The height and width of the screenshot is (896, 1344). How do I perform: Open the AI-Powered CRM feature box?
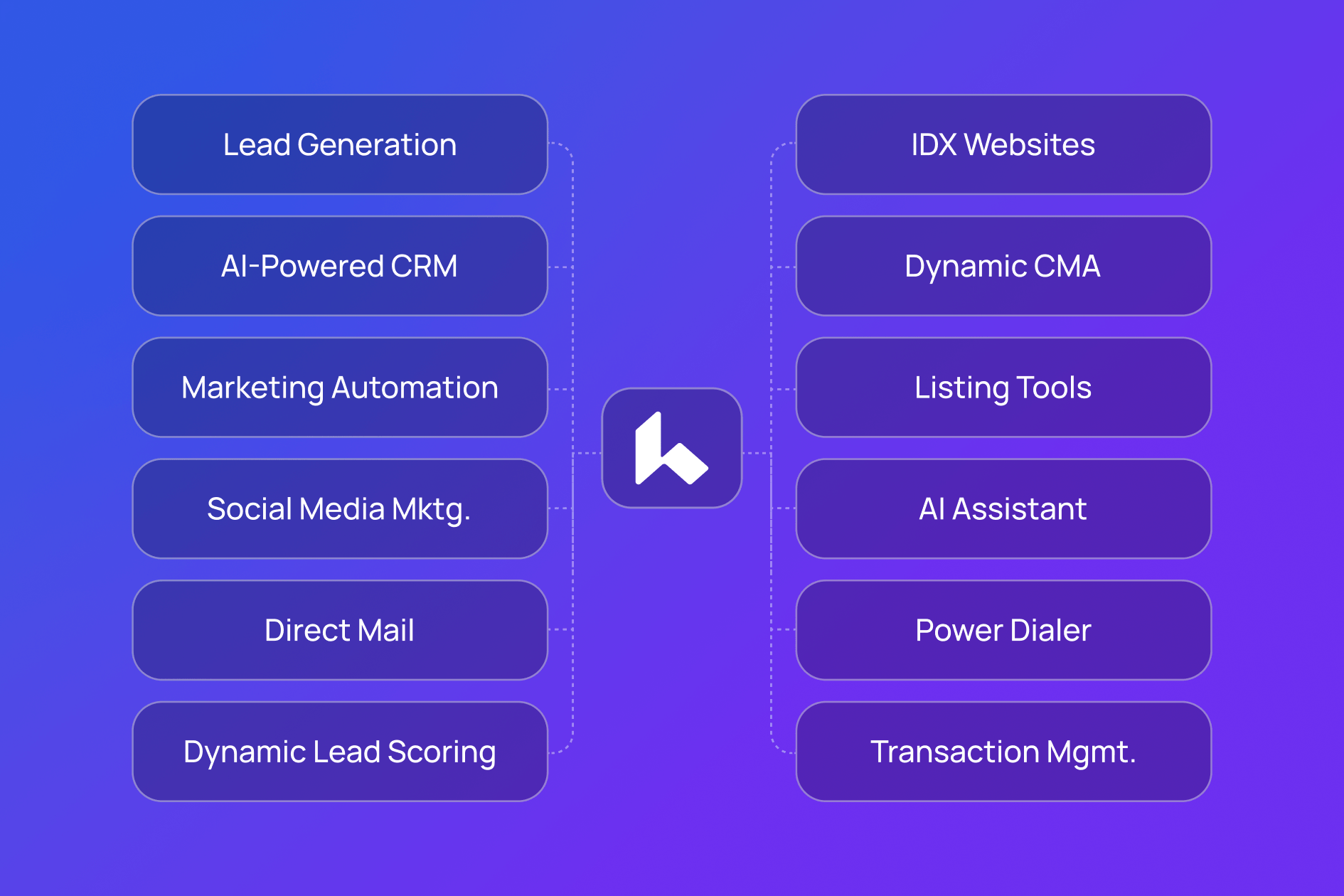[x=340, y=266]
